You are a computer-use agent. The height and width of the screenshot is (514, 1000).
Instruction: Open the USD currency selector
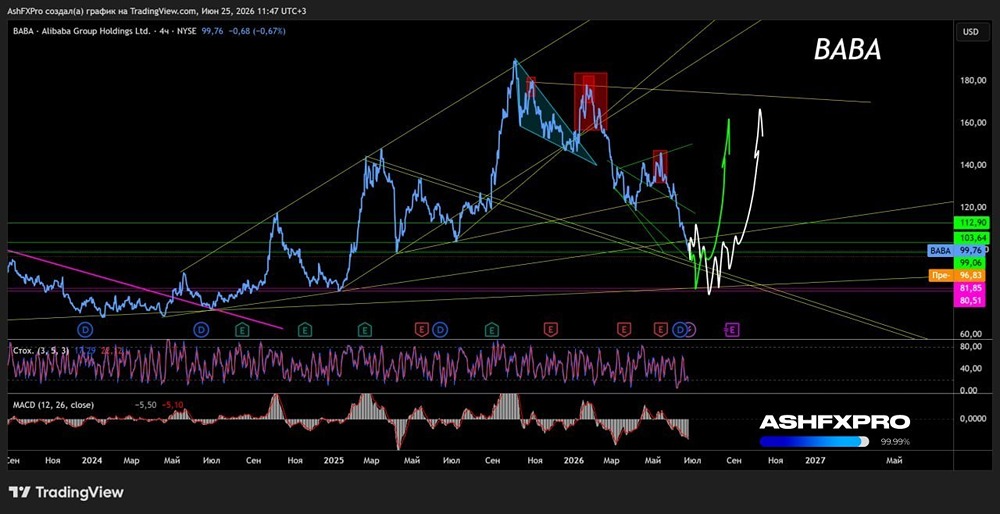coord(973,31)
